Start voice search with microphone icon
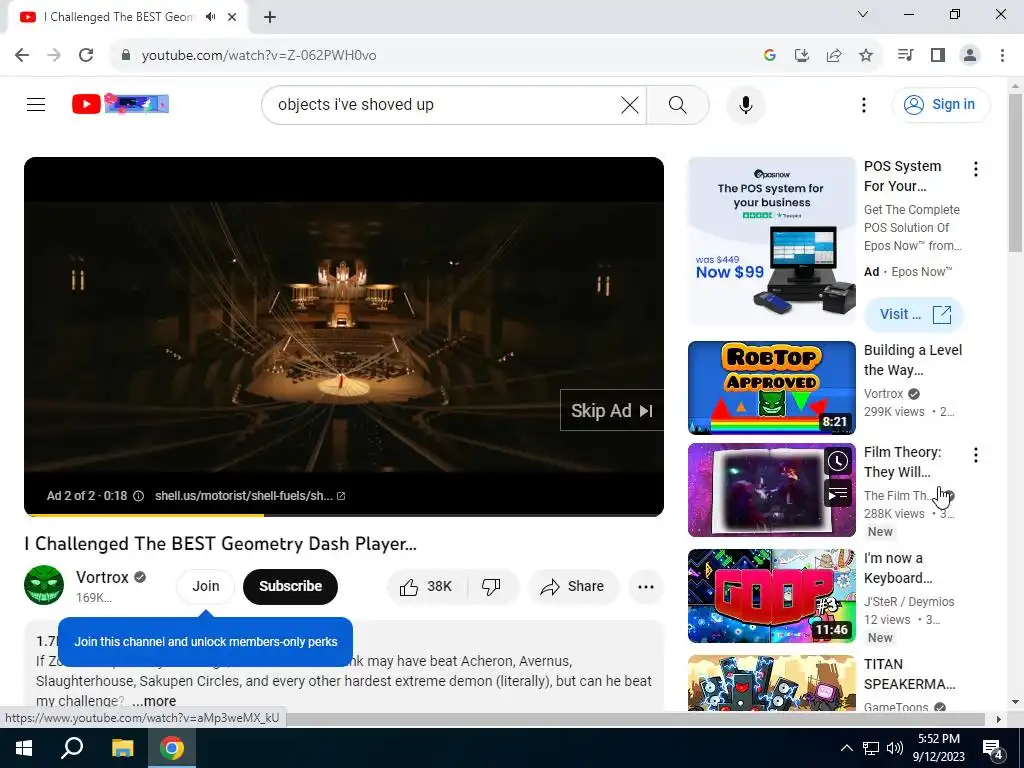Image resolution: width=1024 pixels, height=768 pixels. click(x=745, y=104)
